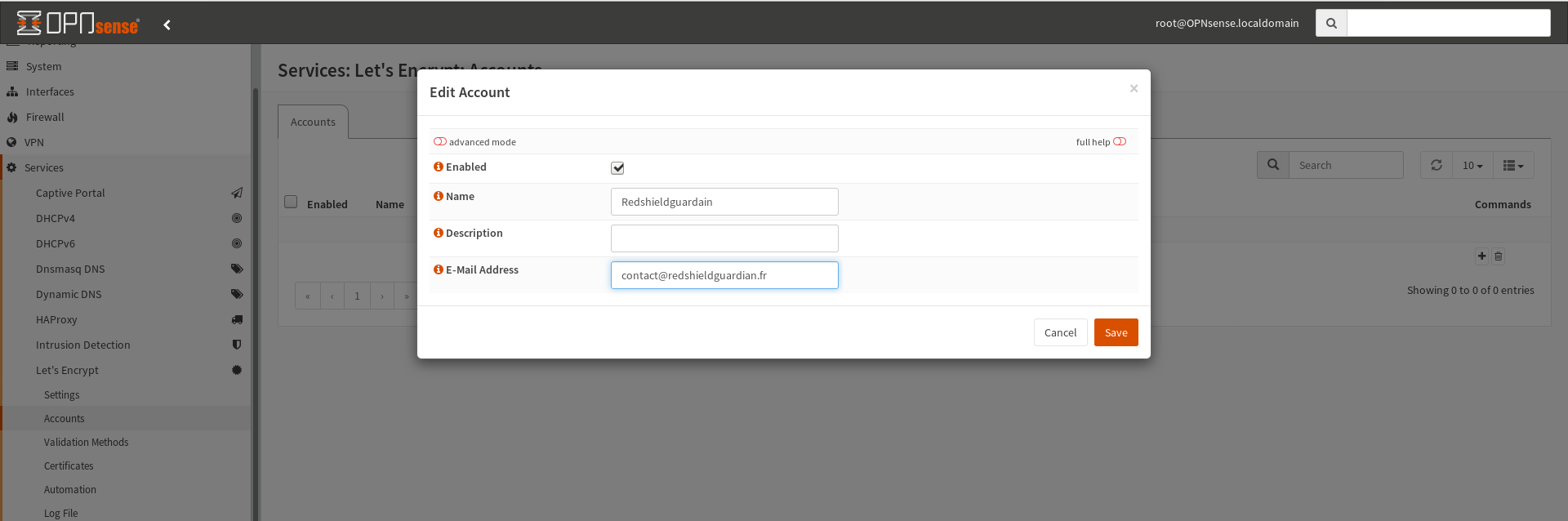Click the info icon beside E-Mail Address
This screenshot has height=521, width=1568.
439,269
